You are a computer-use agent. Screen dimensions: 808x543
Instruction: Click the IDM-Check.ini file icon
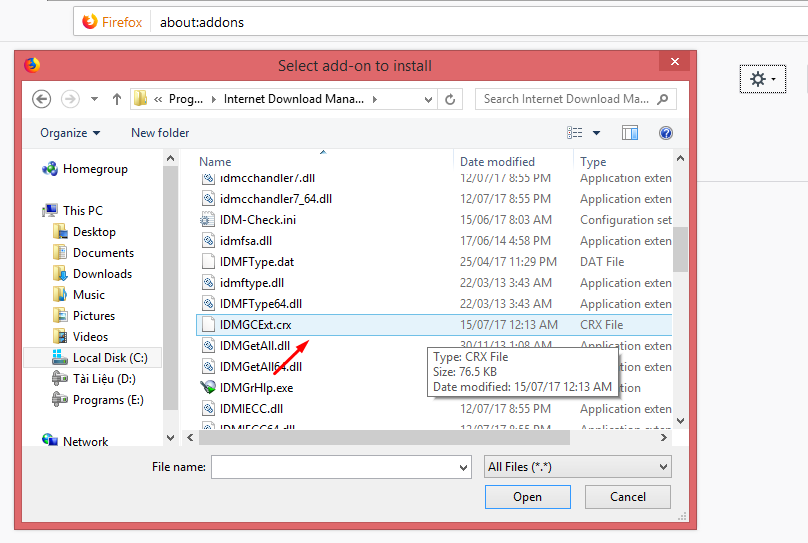pos(208,220)
